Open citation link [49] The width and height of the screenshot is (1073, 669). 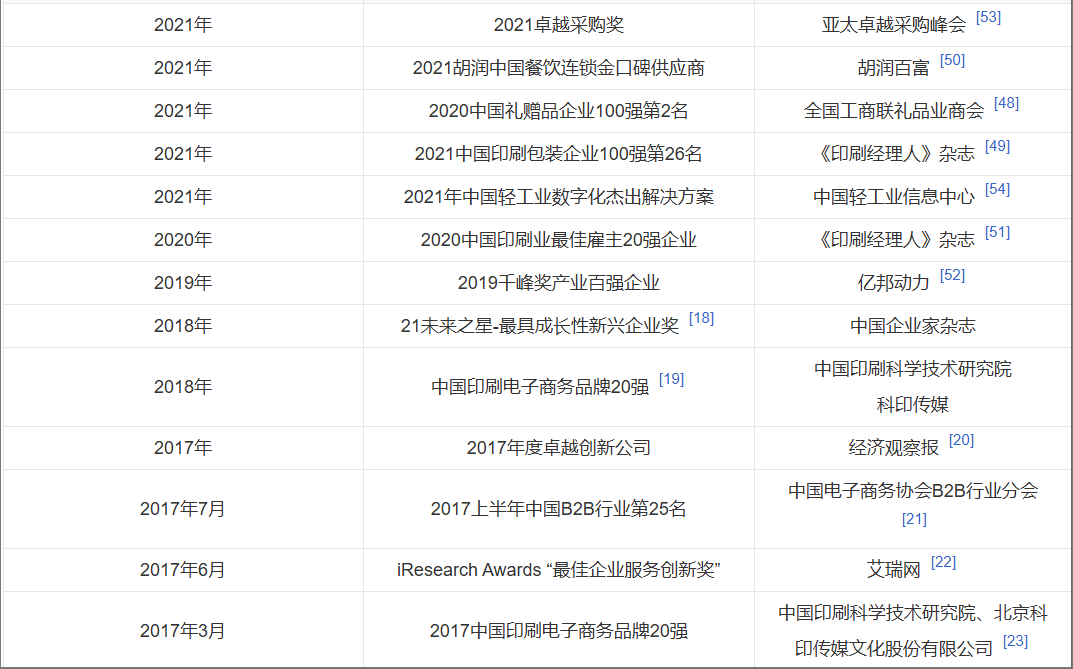pos(997,146)
